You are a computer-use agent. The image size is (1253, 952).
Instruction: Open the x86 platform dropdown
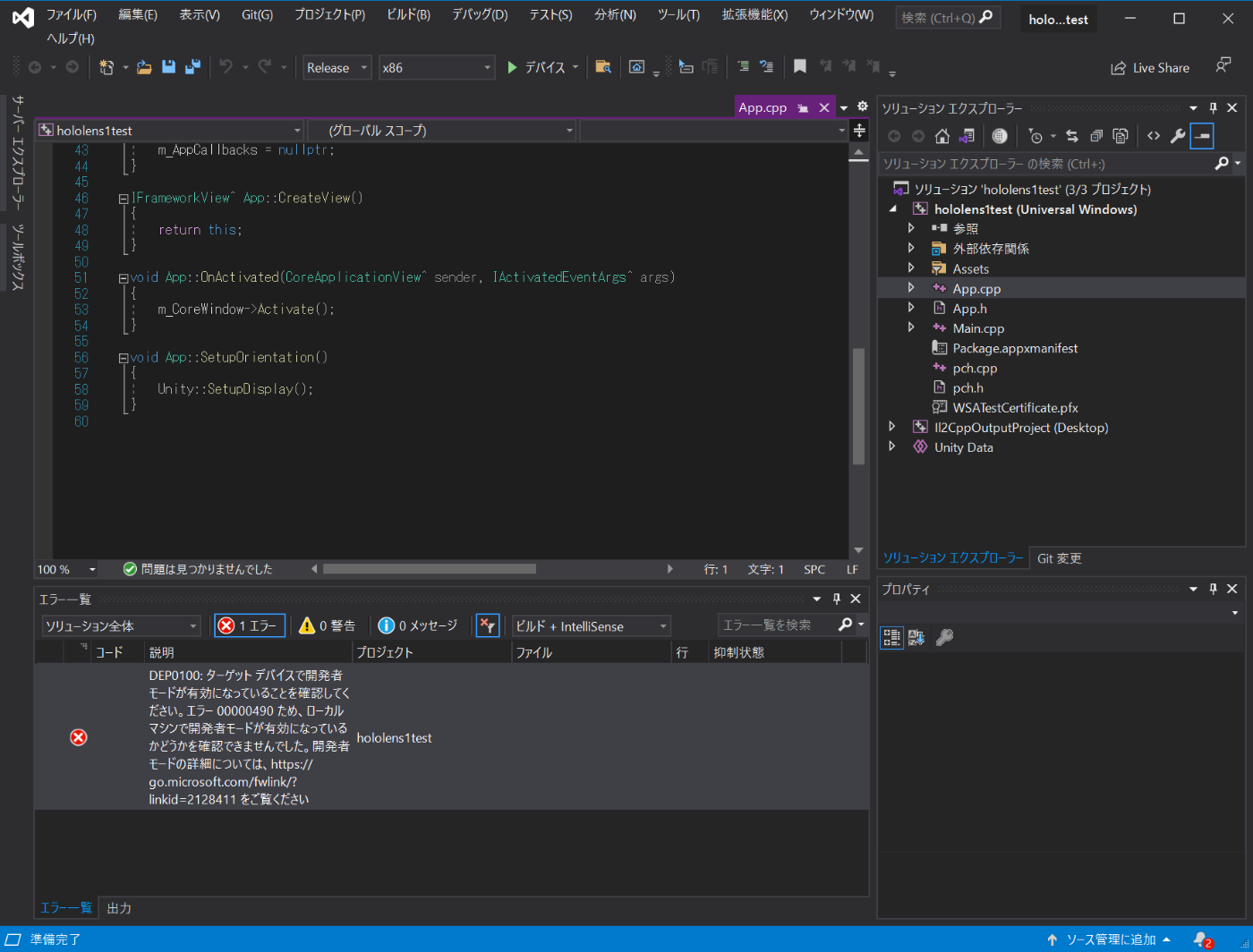click(x=437, y=67)
